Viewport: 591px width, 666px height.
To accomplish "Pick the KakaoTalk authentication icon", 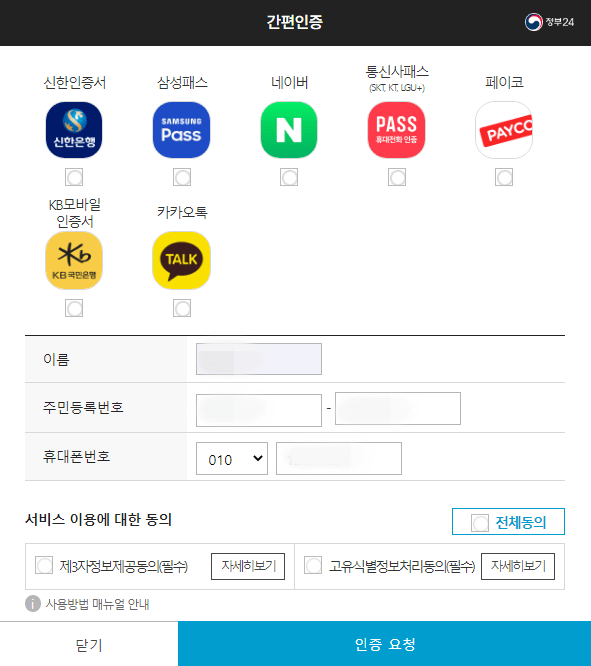I will (x=181, y=260).
